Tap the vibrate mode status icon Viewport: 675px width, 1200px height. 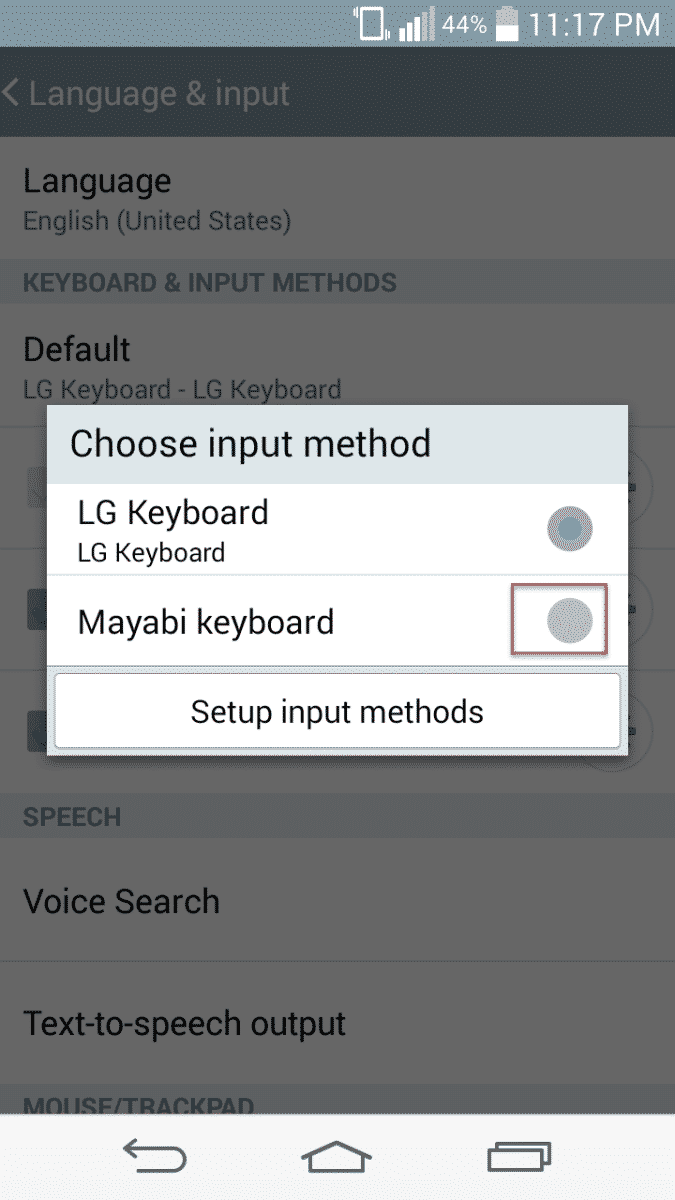(x=370, y=24)
